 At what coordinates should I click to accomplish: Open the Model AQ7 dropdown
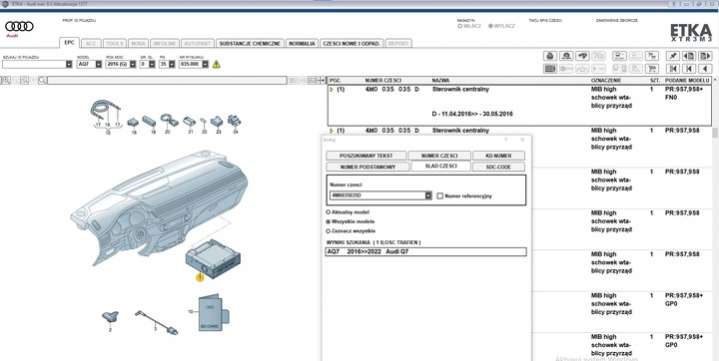(99, 65)
